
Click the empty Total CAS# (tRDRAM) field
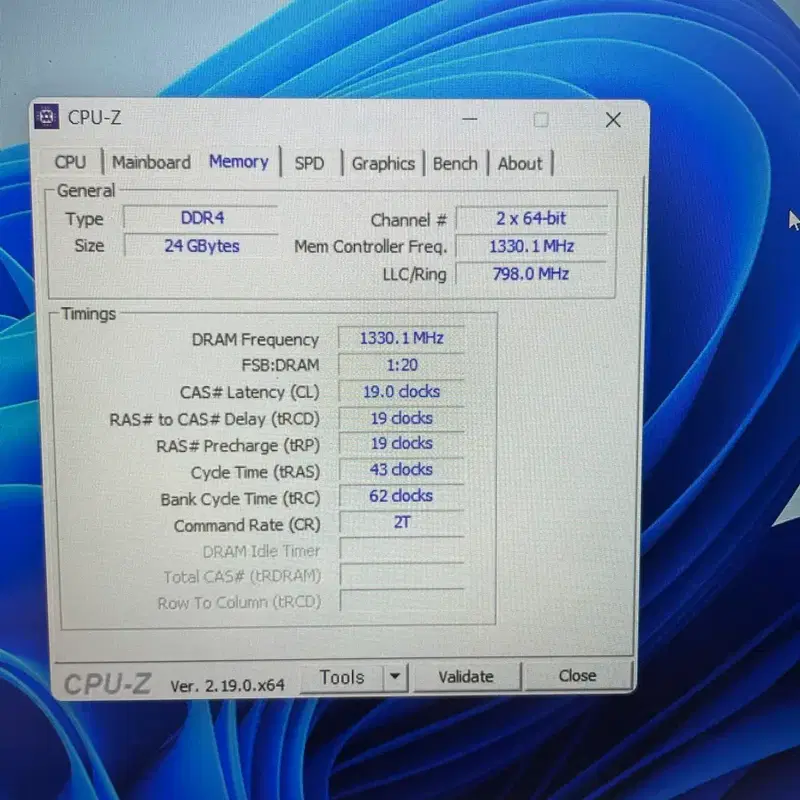(x=402, y=575)
